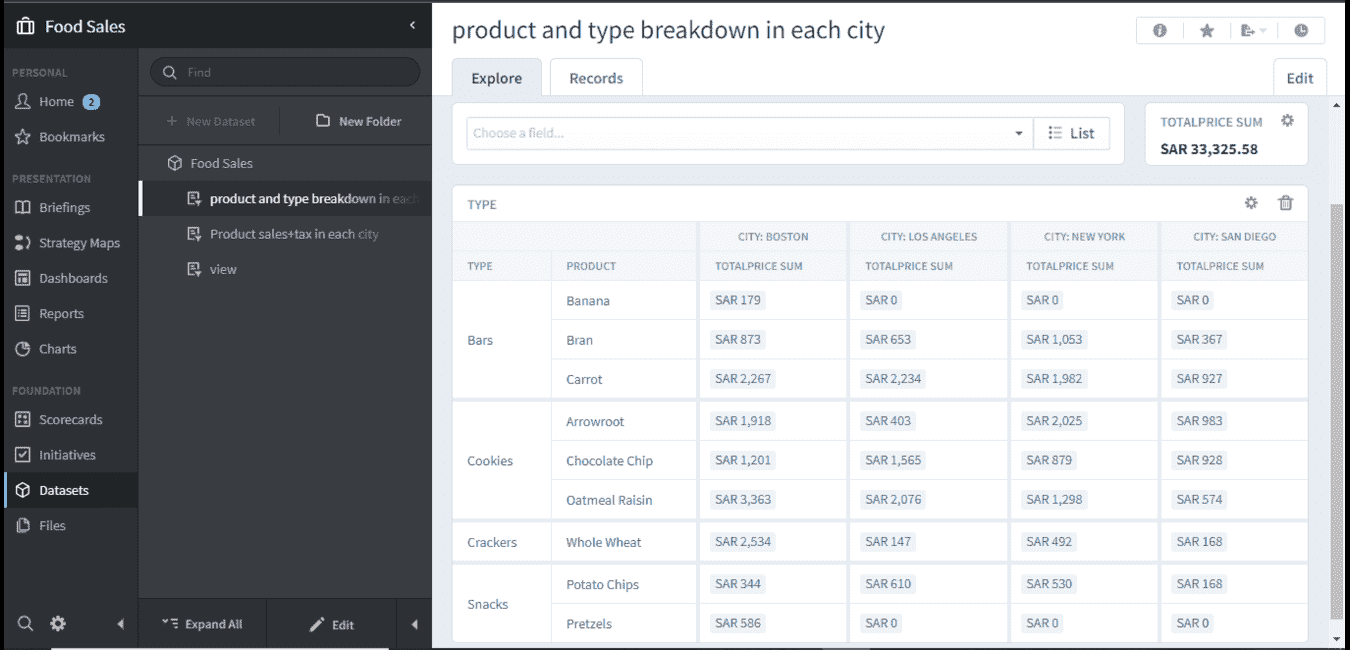Click the vertical scrollbar of the main panel
This screenshot has height=650, width=1350.
click(1337, 410)
